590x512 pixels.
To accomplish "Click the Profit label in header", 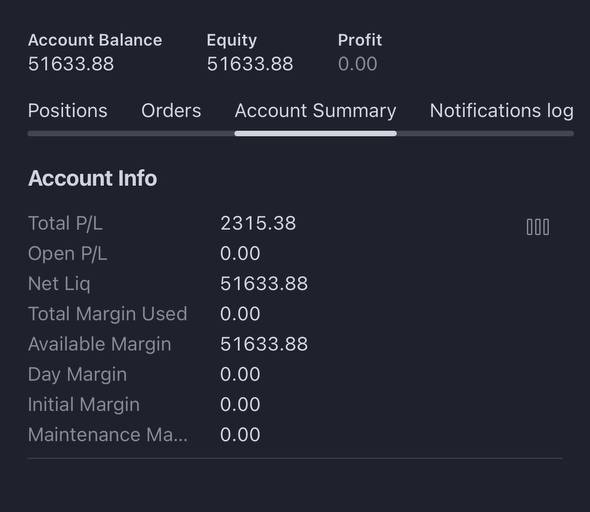I will click(360, 40).
